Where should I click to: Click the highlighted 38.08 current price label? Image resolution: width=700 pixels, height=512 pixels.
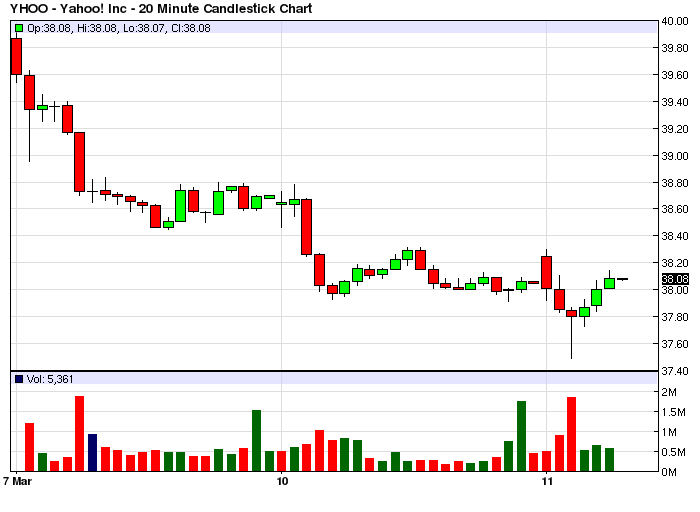pyautogui.click(x=675, y=279)
